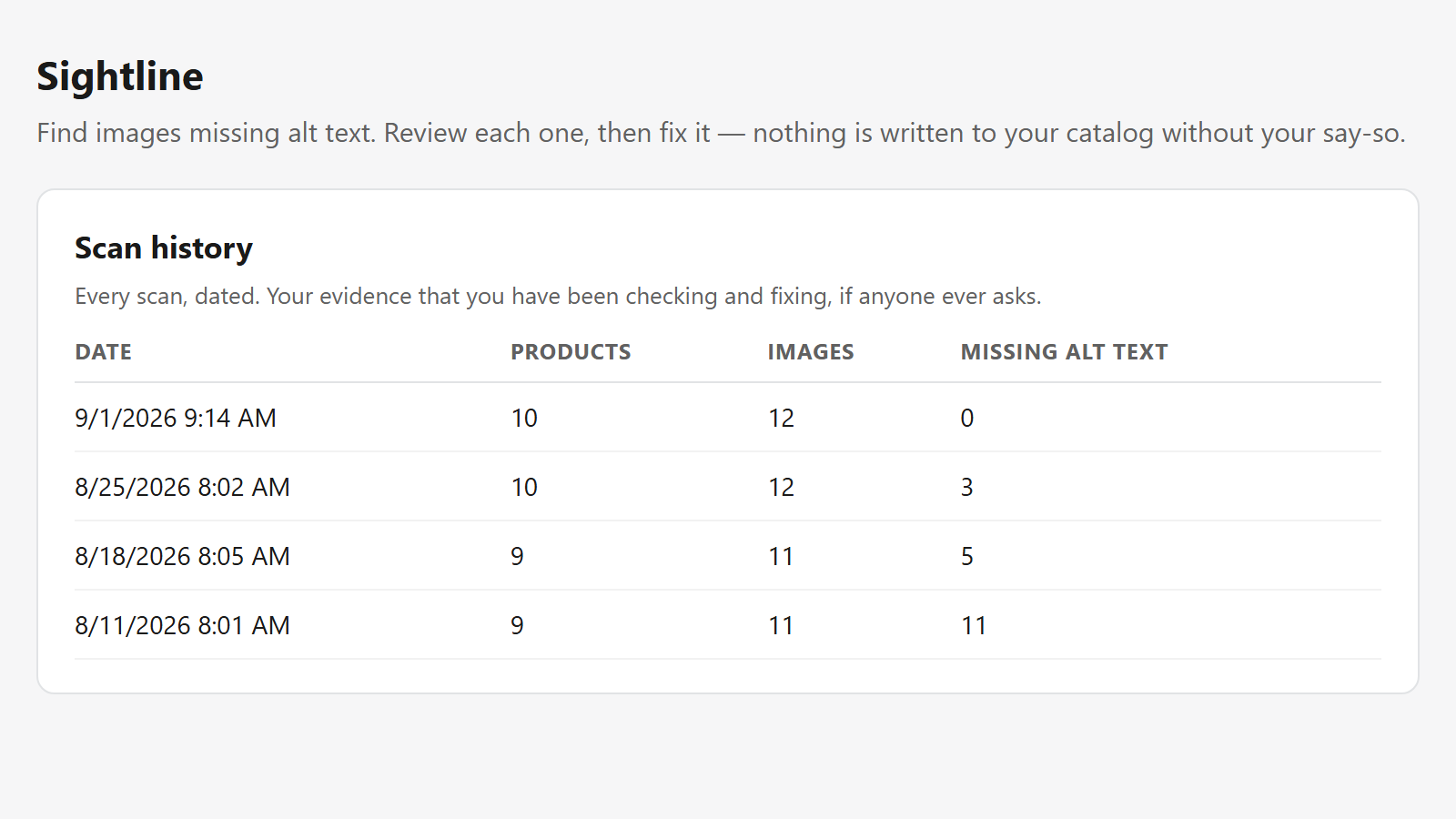Click products count for 9/1/2026 scan

[524, 418]
